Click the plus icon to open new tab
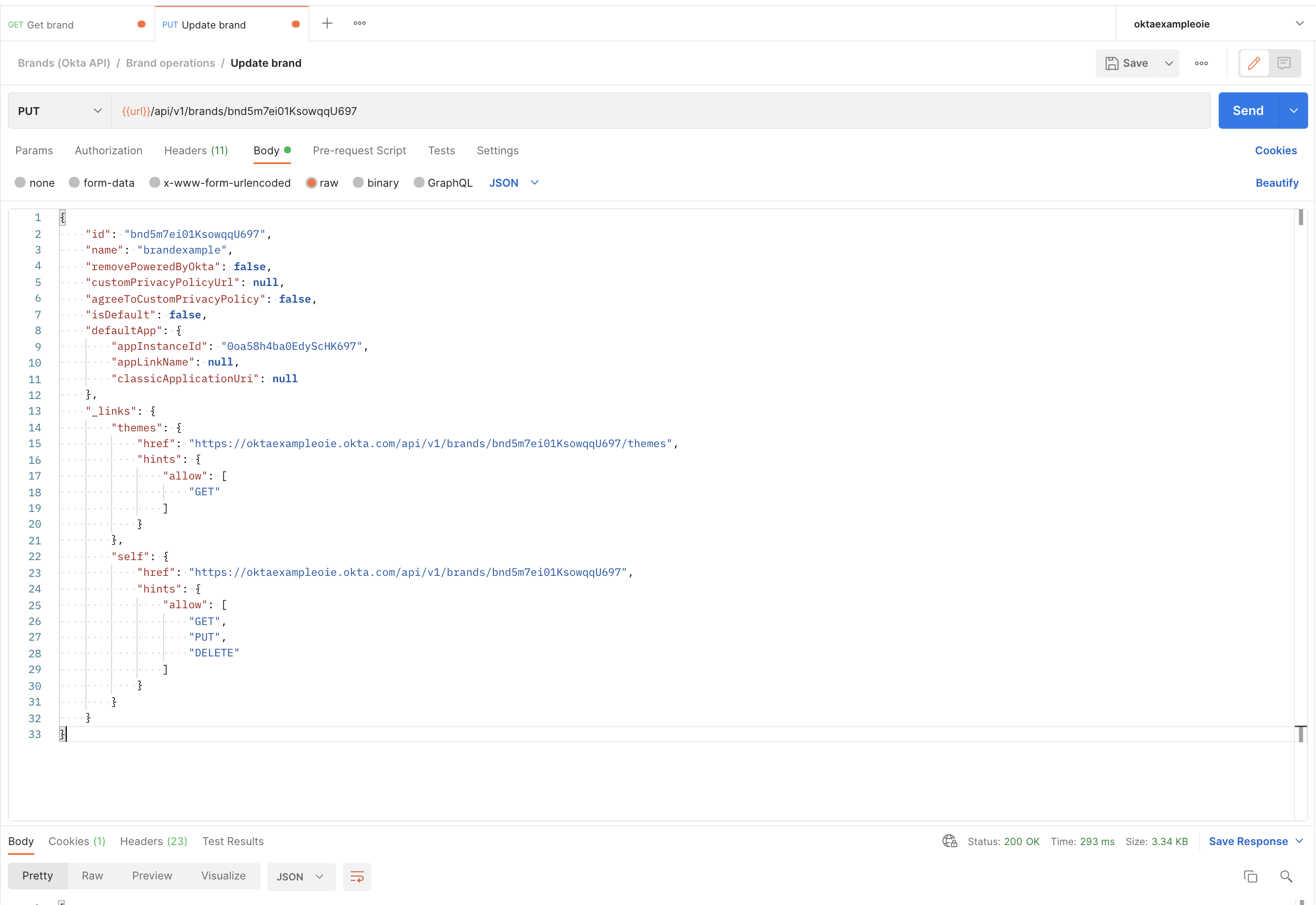The height and width of the screenshot is (905, 1316). point(327,23)
